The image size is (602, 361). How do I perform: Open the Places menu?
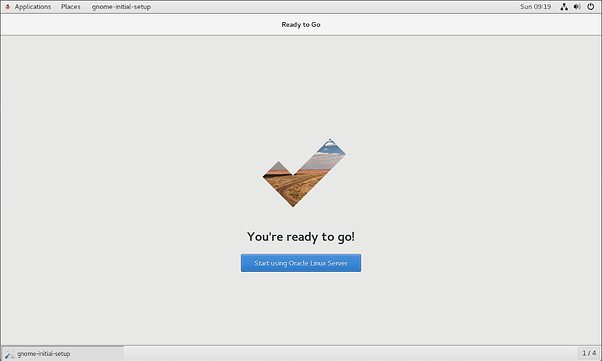coord(71,7)
